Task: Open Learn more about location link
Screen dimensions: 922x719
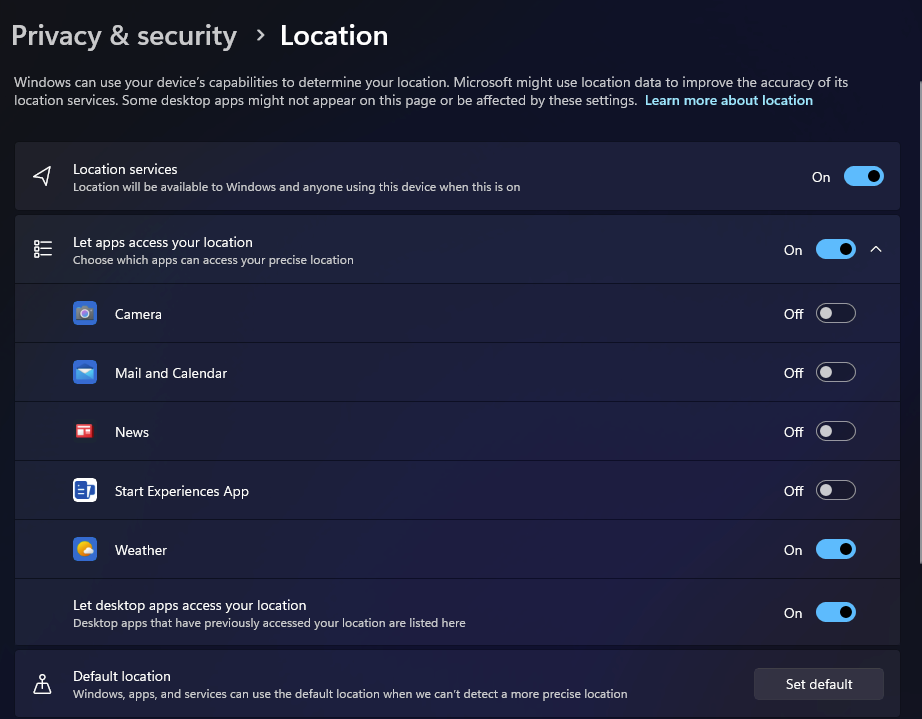Action: pos(729,101)
